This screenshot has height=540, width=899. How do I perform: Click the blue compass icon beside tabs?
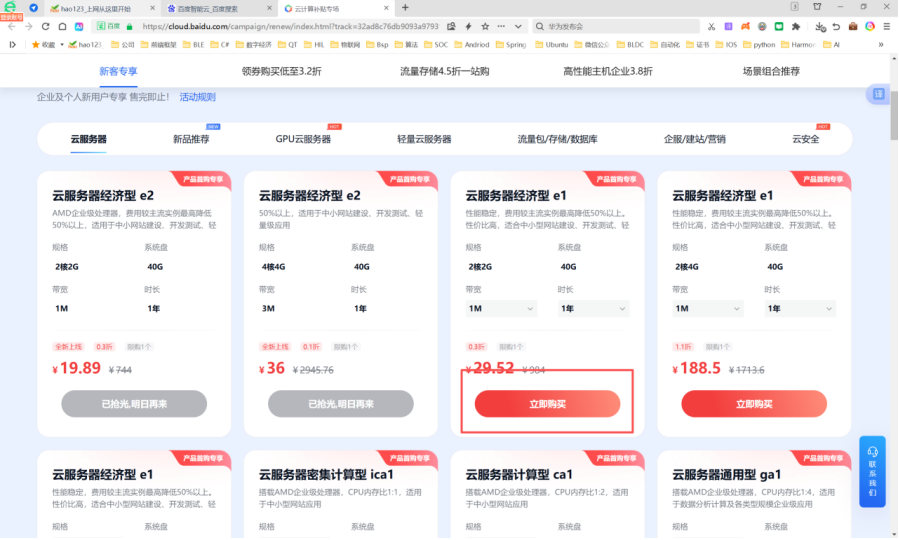click(34, 8)
